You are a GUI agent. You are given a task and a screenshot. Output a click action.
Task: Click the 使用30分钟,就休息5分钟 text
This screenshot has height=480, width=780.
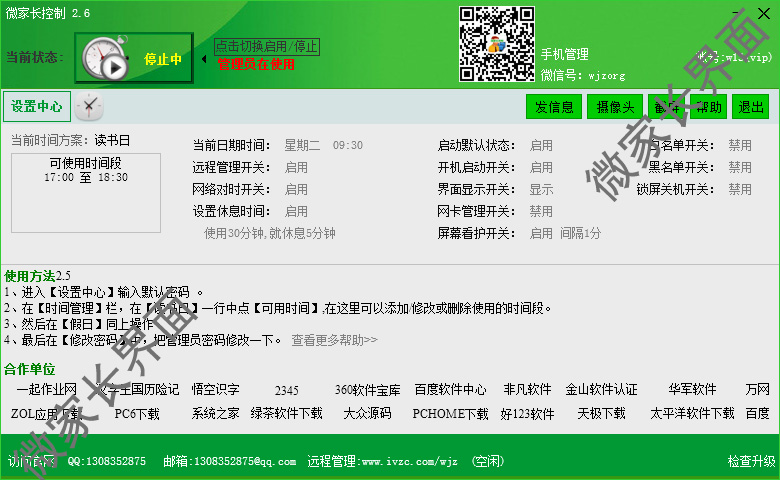pos(270,233)
